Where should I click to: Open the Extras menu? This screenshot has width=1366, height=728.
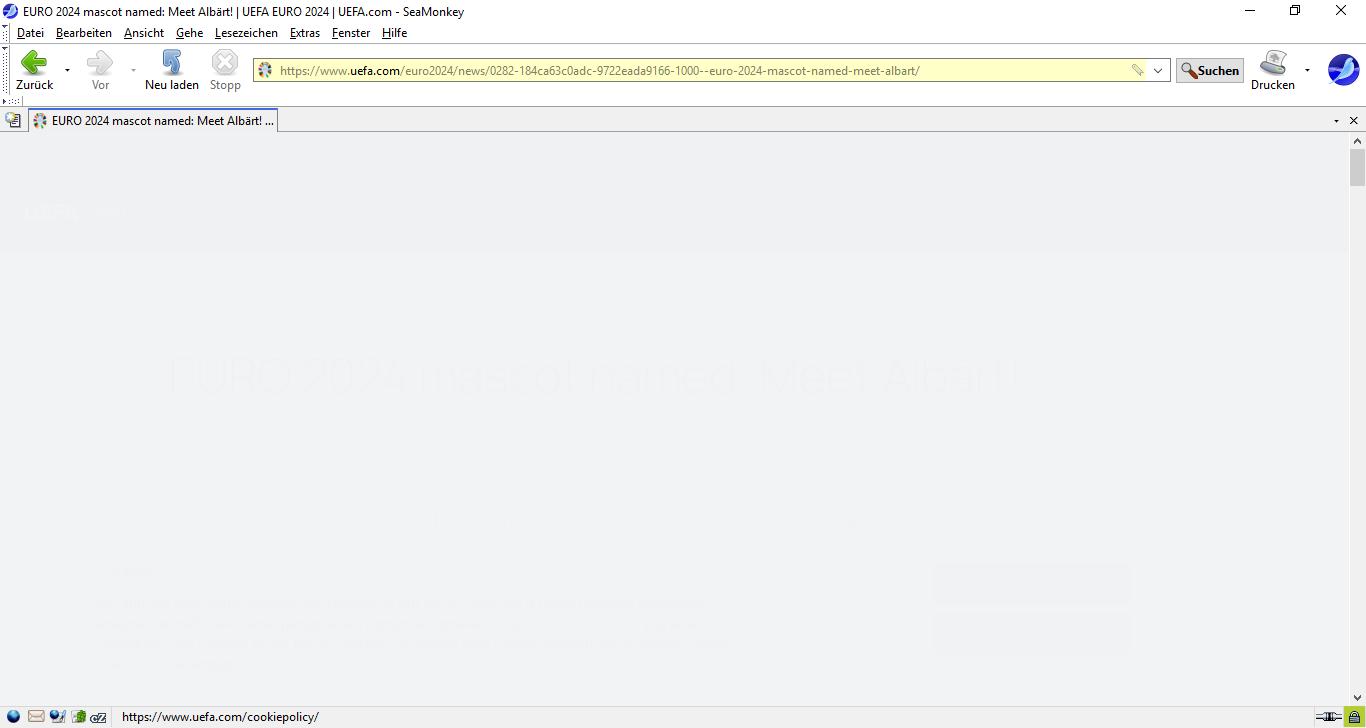tap(305, 33)
